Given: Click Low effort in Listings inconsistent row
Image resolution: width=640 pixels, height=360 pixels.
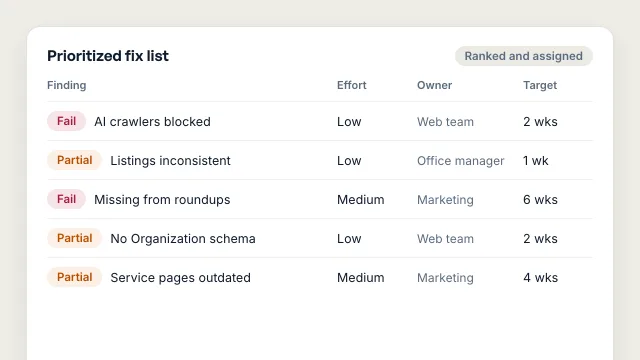Looking at the screenshot, I should pos(349,160).
